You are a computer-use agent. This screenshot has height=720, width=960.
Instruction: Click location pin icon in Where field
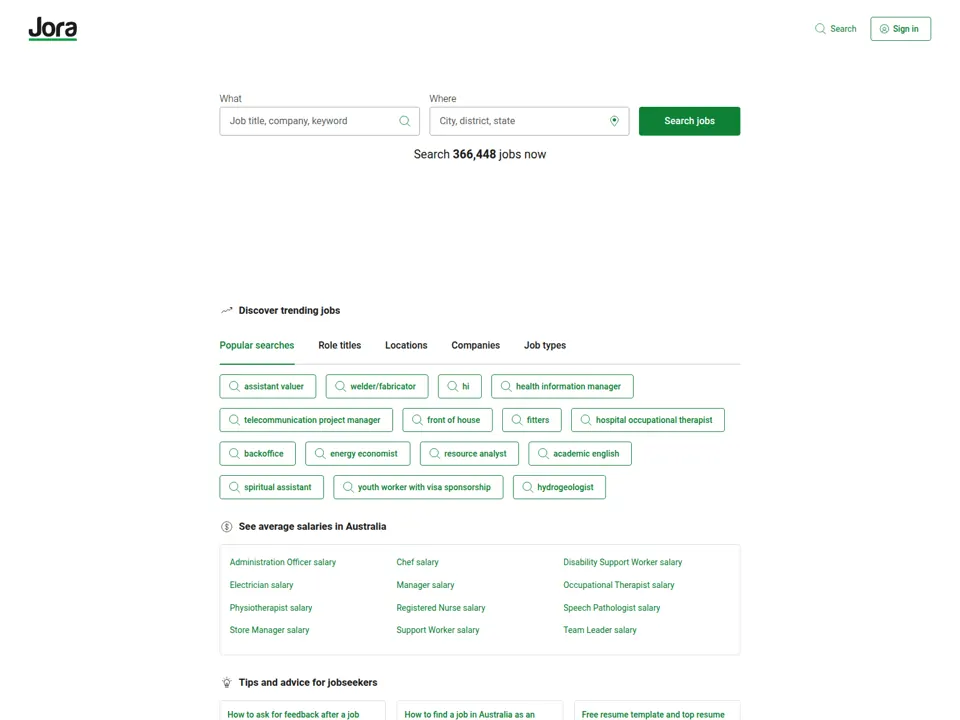pyautogui.click(x=614, y=121)
